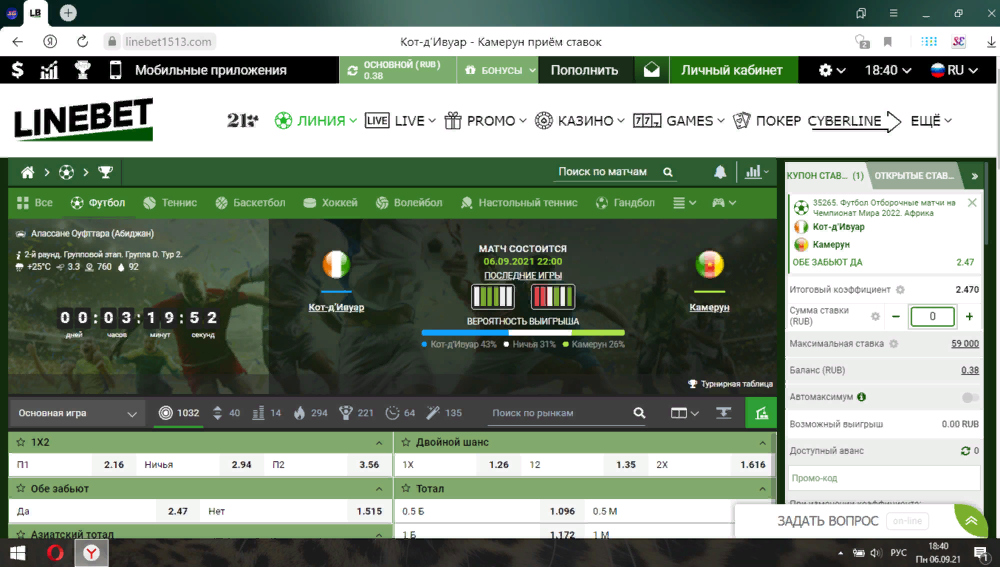Open the ЛИНИЯ menu
Viewport: 1000px width, 567px height.
(x=316, y=121)
